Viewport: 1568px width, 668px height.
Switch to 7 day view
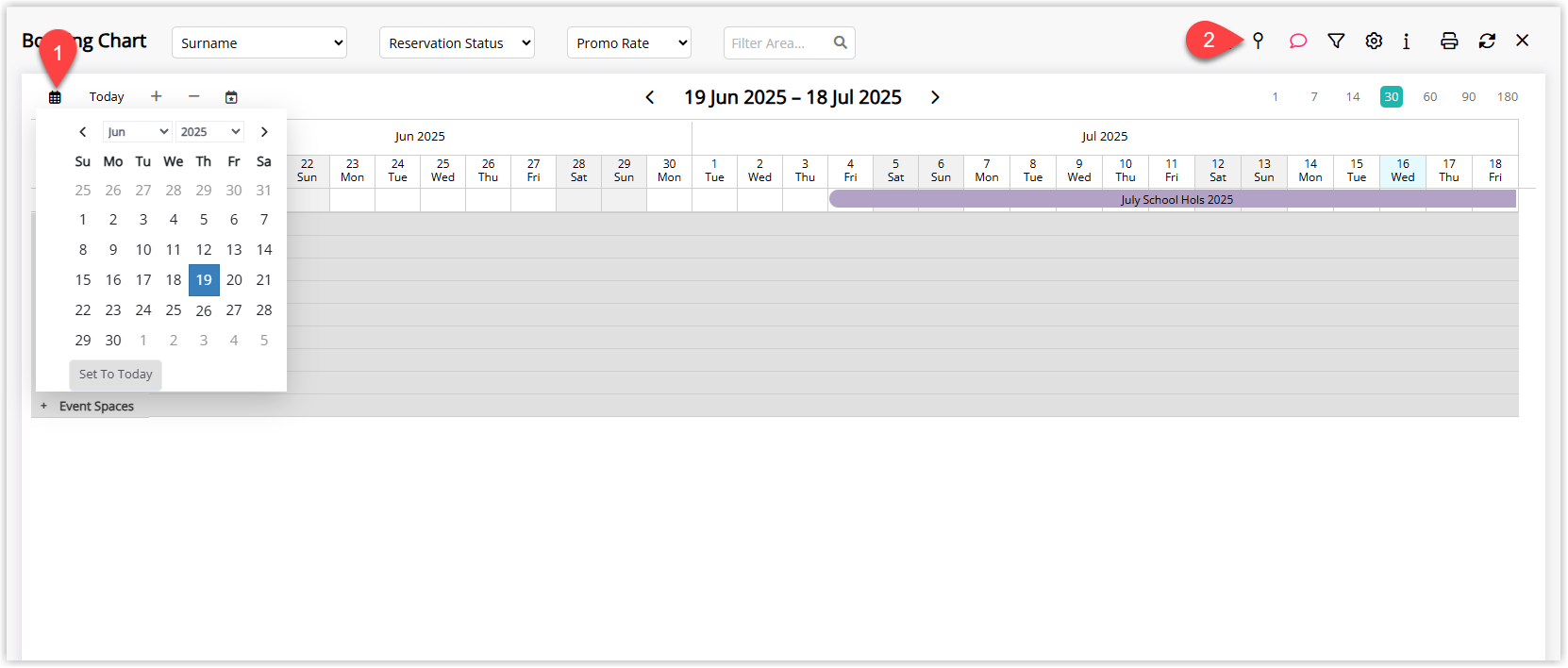coord(1313,97)
